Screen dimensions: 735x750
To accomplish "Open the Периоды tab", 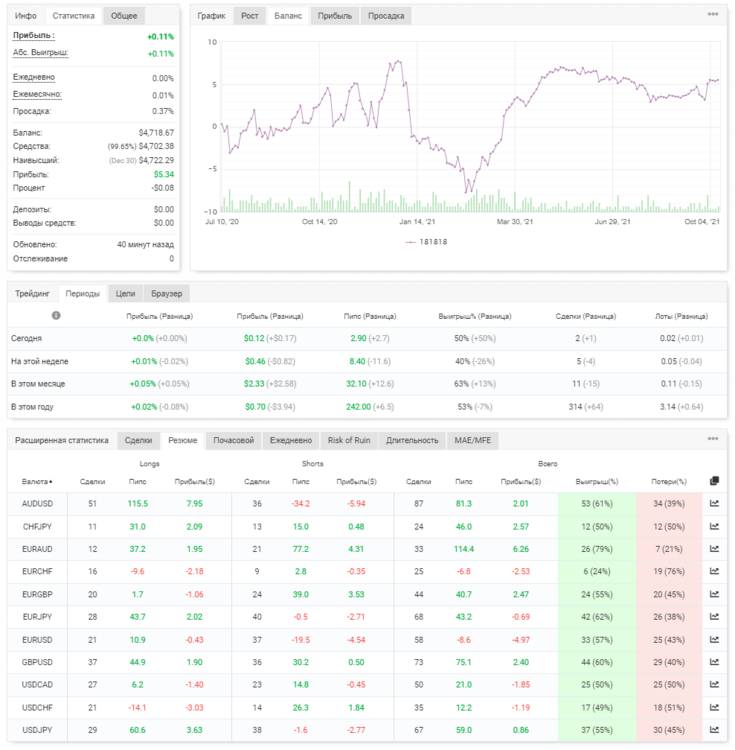I will 83,294.
